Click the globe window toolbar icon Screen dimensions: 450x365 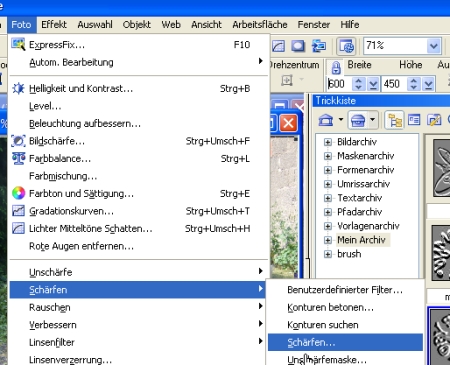pyautogui.click(x=346, y=46)
